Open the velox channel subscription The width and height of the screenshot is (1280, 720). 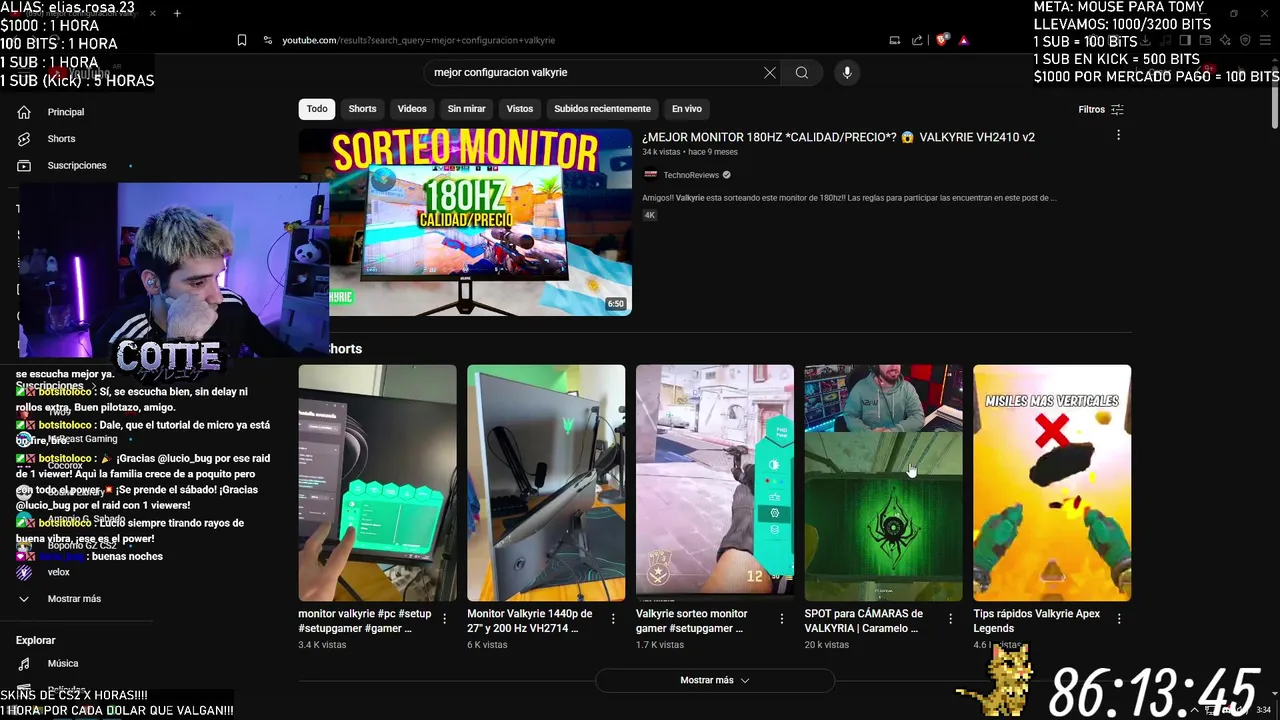click(58, 572)
